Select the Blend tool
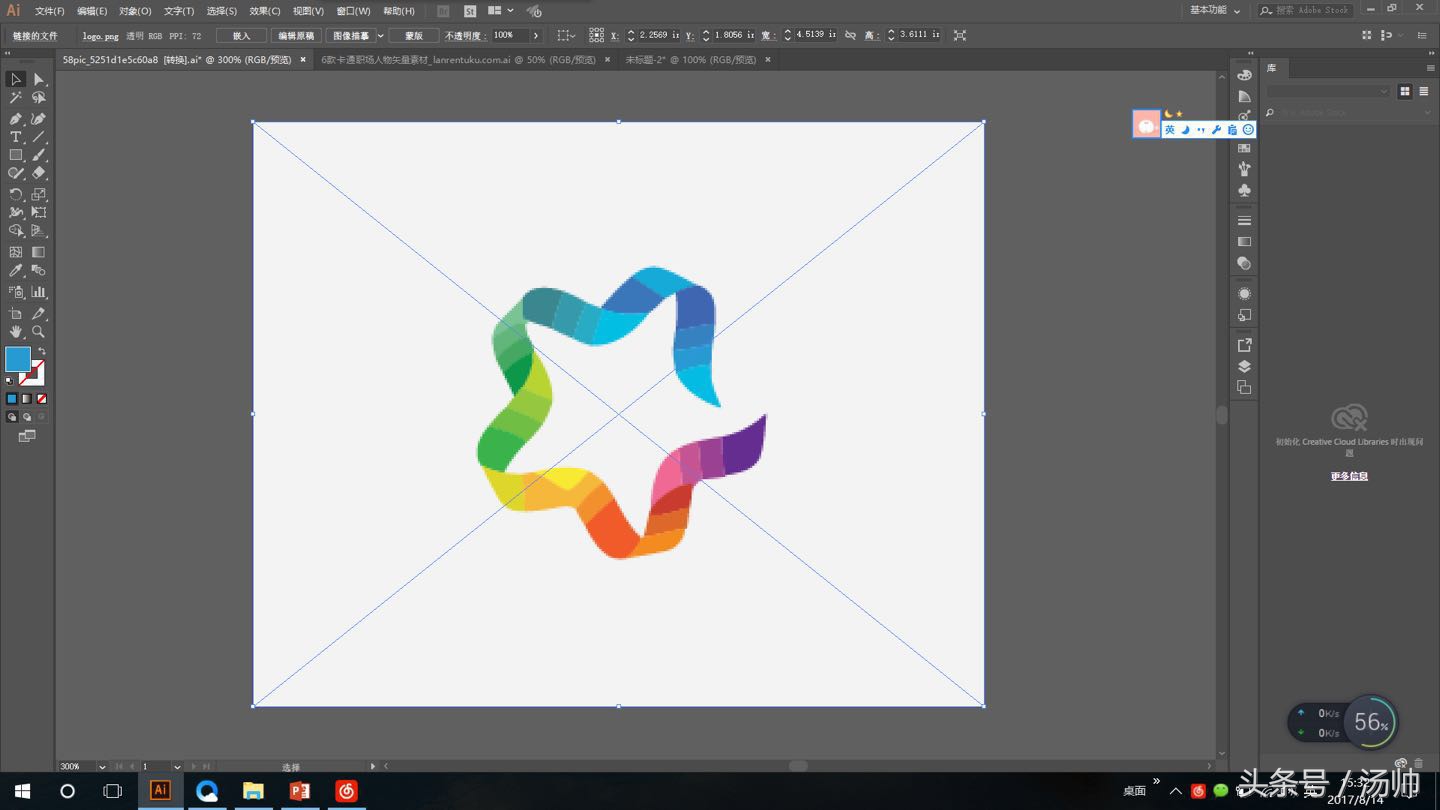Image resolution: width=1440 pixels, height=810 pixels. coord(39,271)
